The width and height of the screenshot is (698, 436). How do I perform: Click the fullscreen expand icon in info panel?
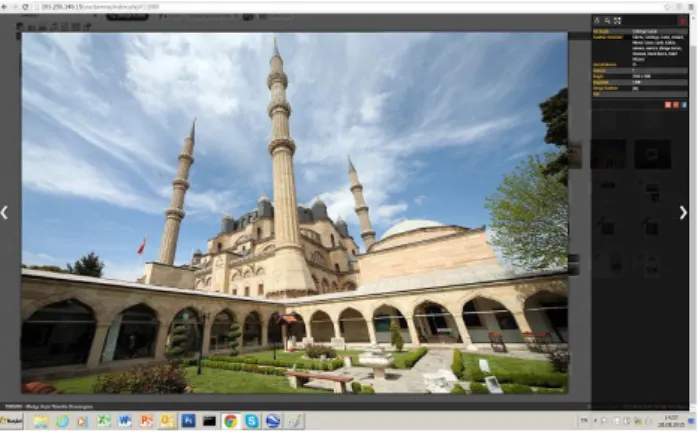(x=617, y=20)
